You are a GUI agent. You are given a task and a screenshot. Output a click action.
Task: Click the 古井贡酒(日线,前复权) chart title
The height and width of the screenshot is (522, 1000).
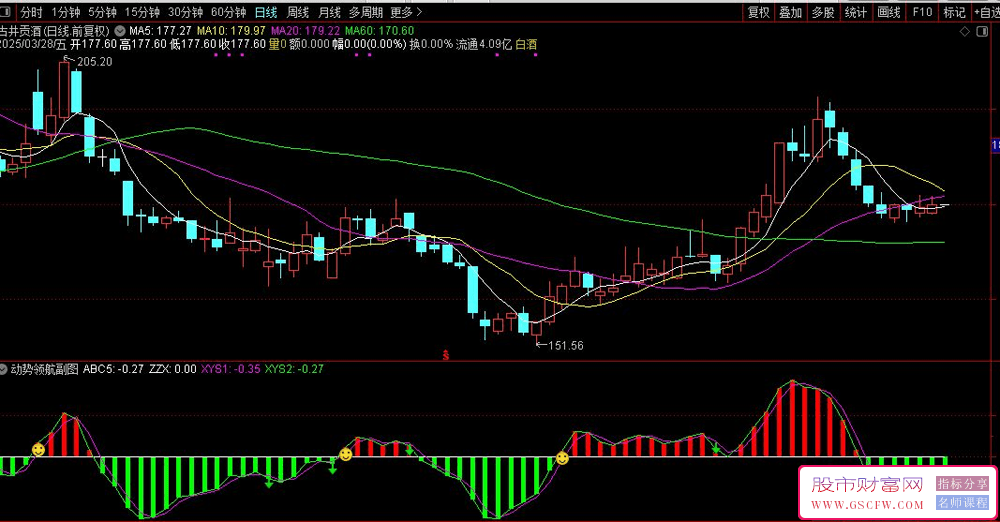55,31
